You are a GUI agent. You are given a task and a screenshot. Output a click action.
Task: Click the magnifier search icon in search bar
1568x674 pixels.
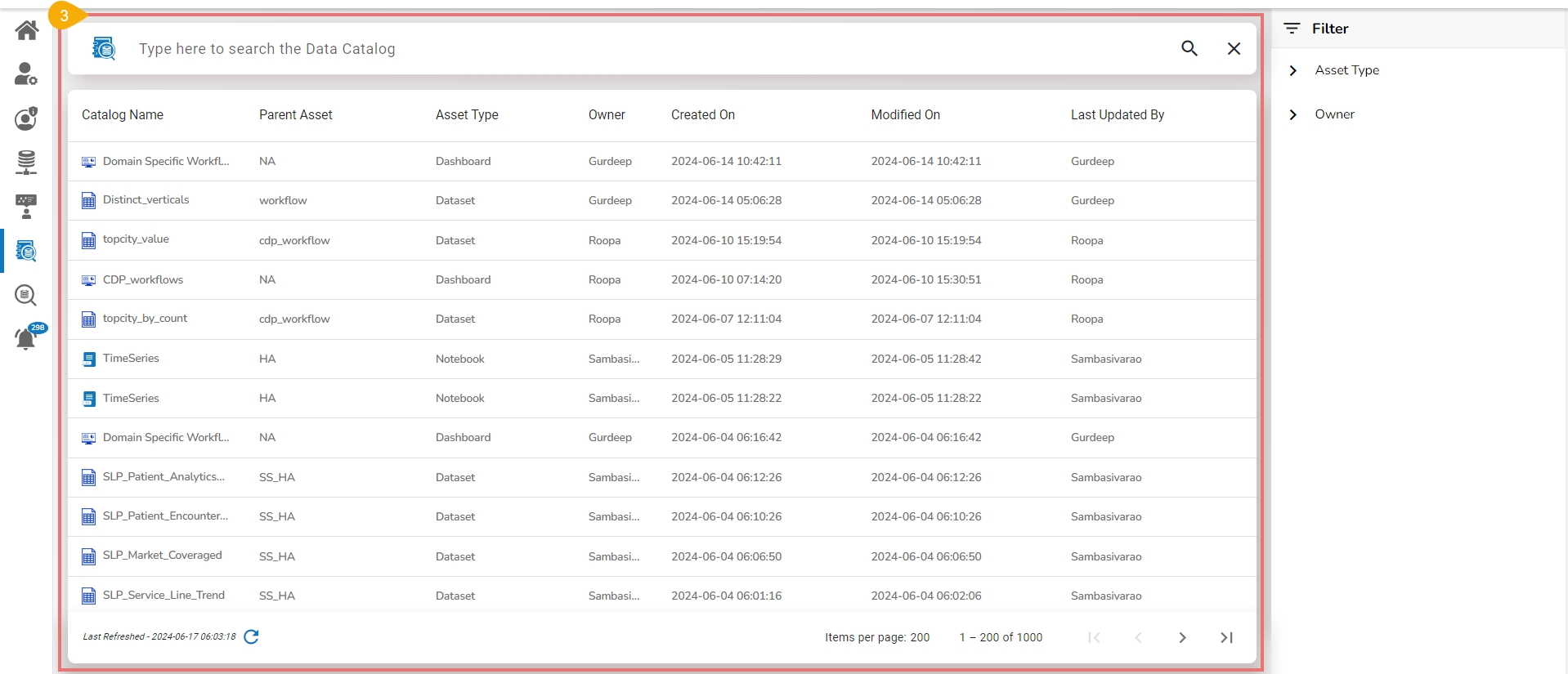pyautogui.click(x=1189, y=48)
